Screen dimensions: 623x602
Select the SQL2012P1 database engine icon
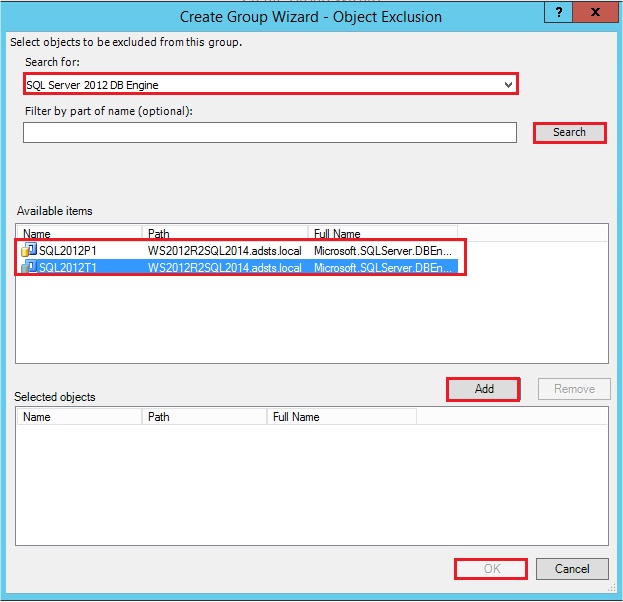pos(29,250)
